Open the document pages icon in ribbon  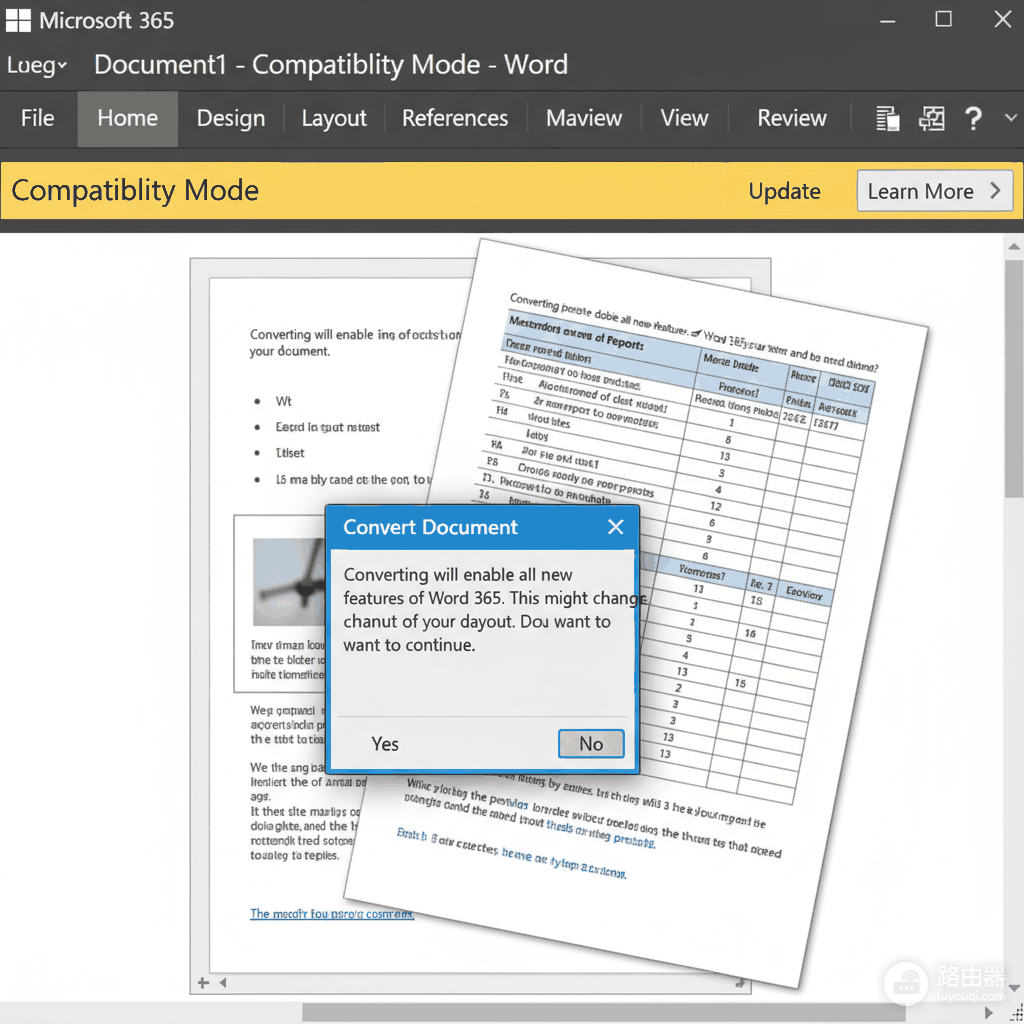(x=887, y=118)
